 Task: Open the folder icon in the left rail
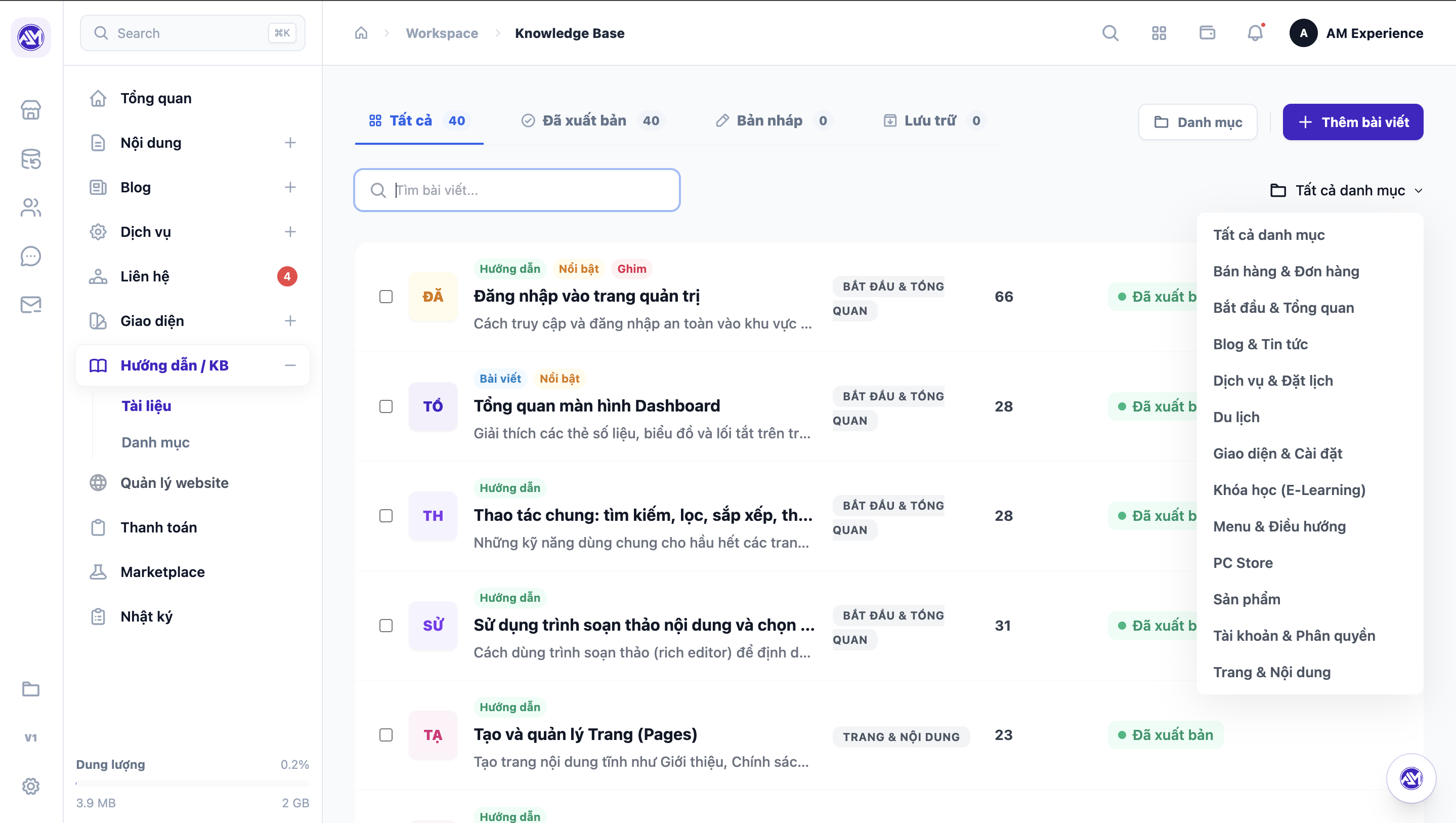point(31,689)
